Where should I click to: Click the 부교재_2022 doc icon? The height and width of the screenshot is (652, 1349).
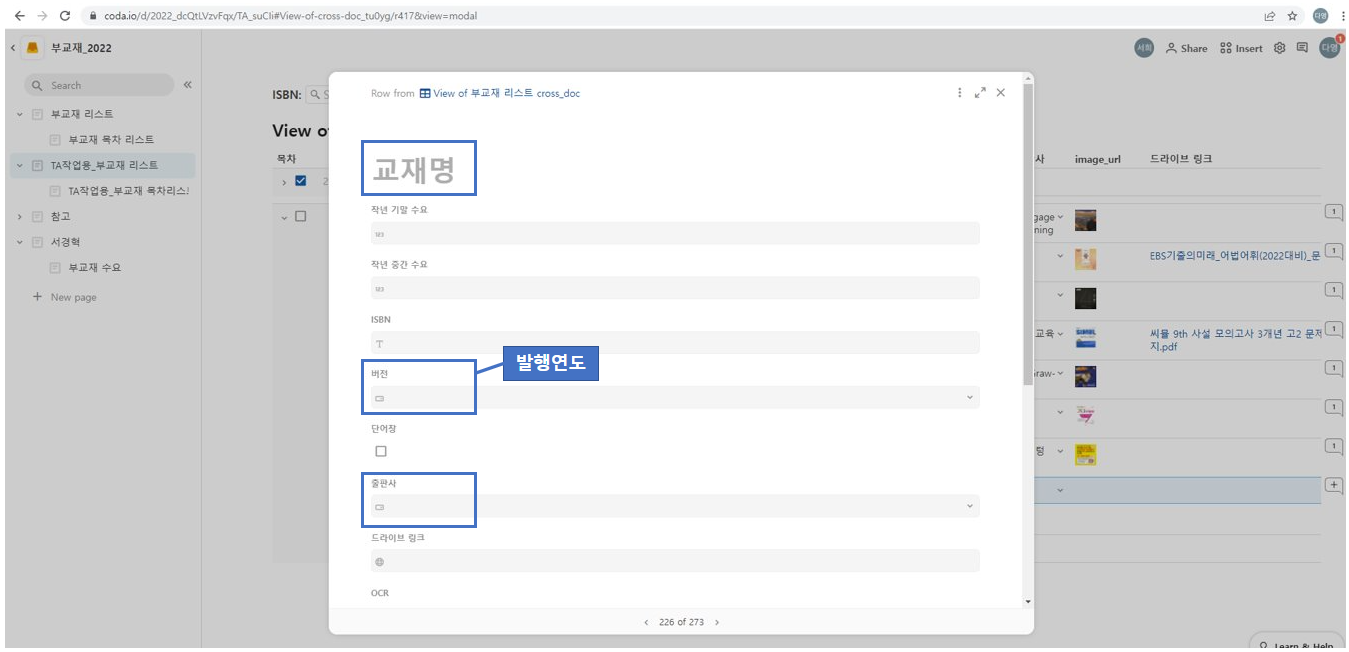click(33, 48)
